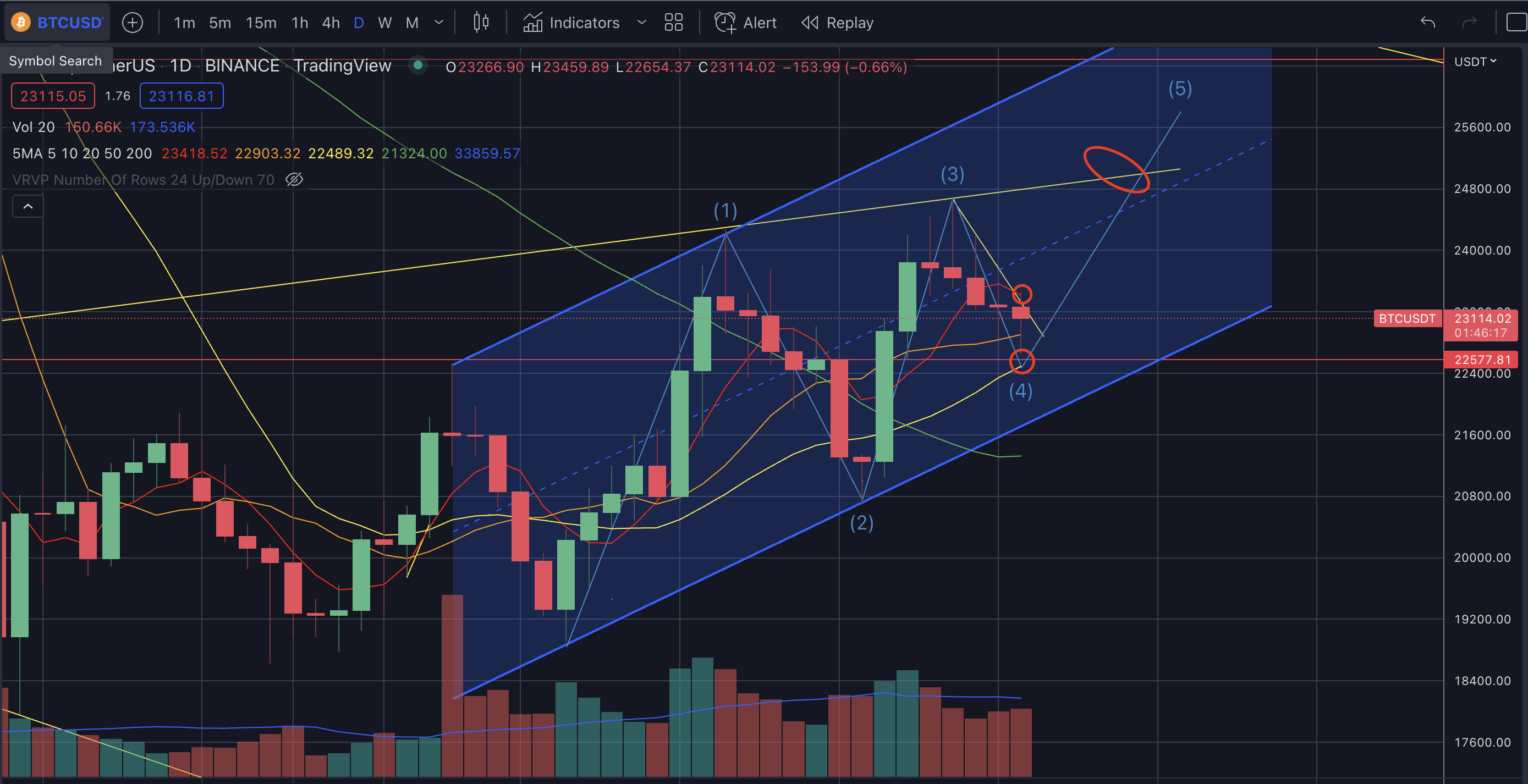
Task: Open the indicator templates grid icon
Action: [x=674, y=23]
